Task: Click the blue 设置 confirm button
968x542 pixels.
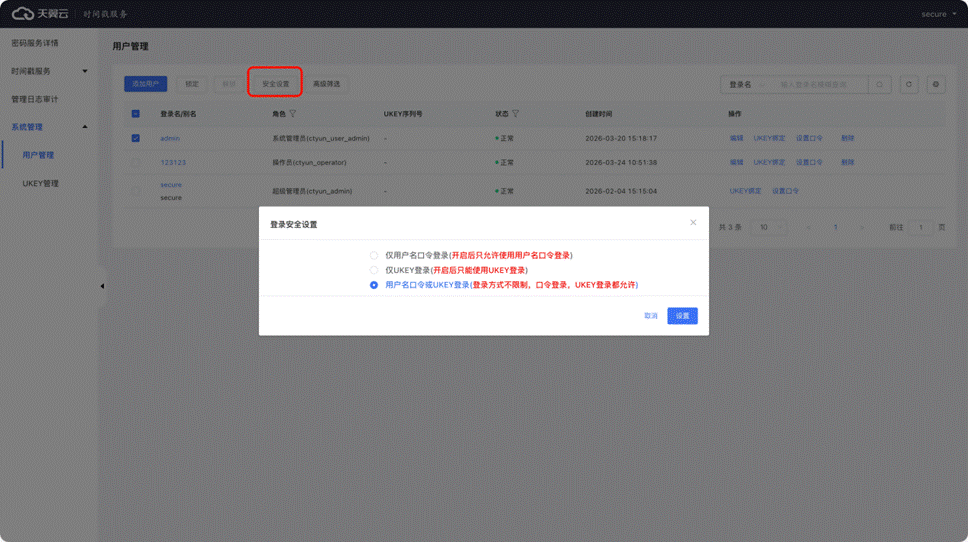Action: 682,316
